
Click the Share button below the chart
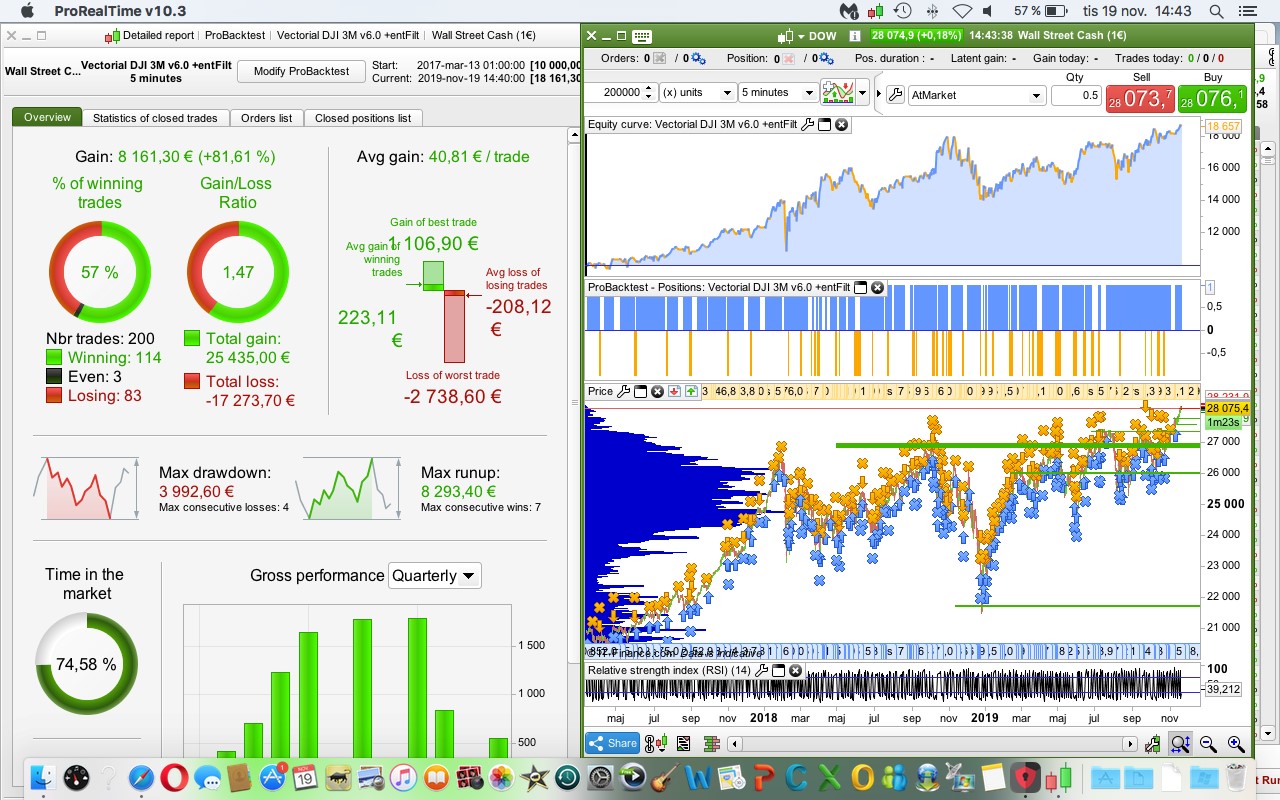click(612, 743)
